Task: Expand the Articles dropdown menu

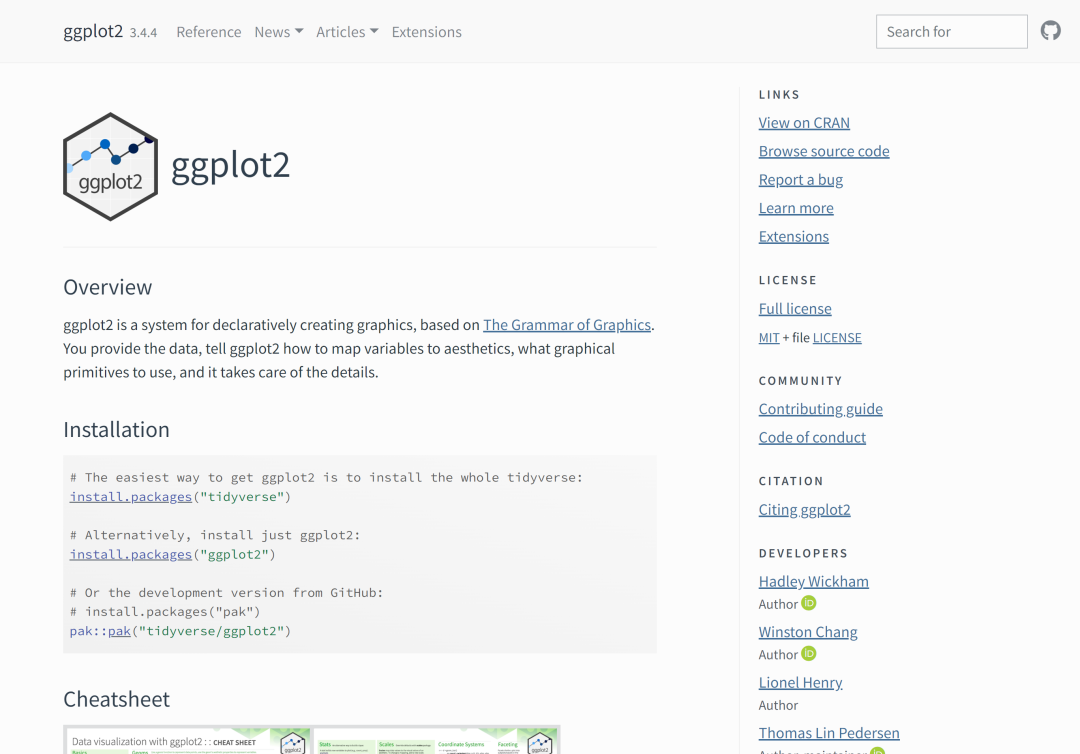Action: point(347,32)
